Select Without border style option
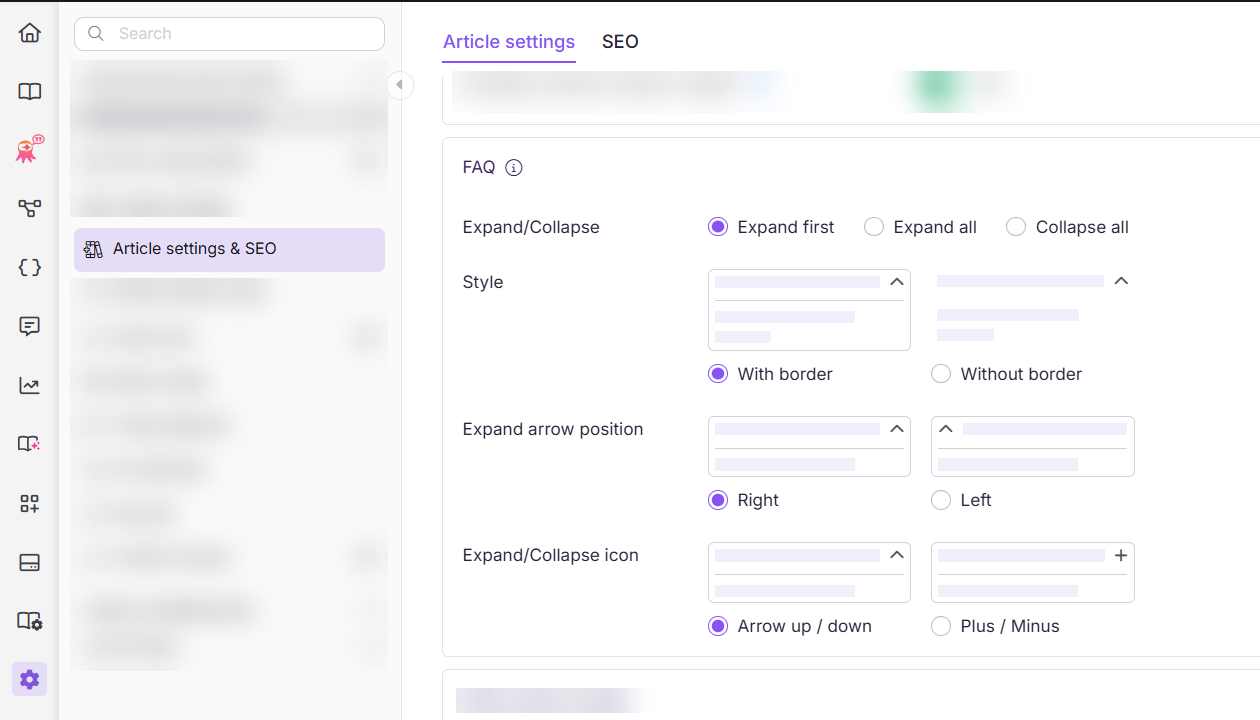1260x720 pixels. [x=941, y=374]
